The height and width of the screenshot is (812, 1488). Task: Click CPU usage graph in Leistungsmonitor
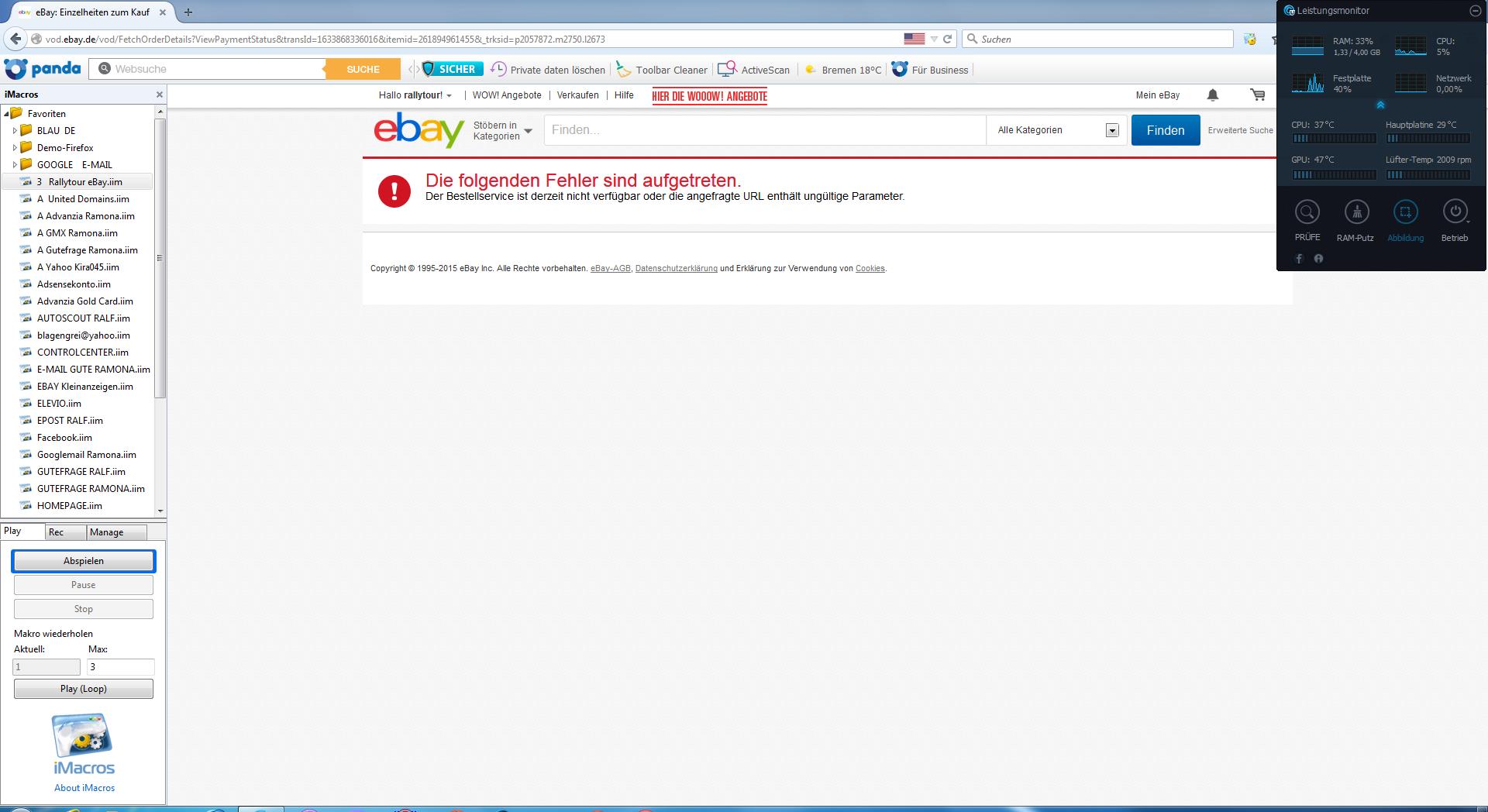click(x=1410, y=46)
